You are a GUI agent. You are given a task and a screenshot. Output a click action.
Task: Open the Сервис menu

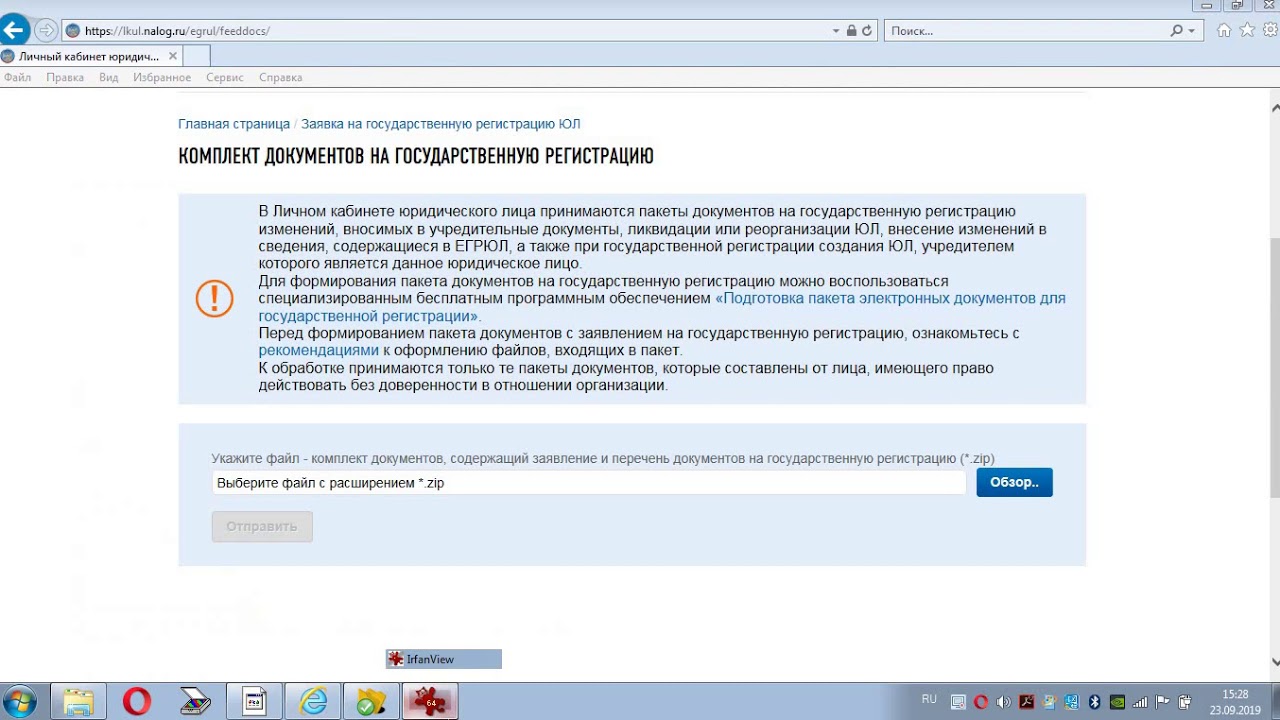click(x=224, y=77)
